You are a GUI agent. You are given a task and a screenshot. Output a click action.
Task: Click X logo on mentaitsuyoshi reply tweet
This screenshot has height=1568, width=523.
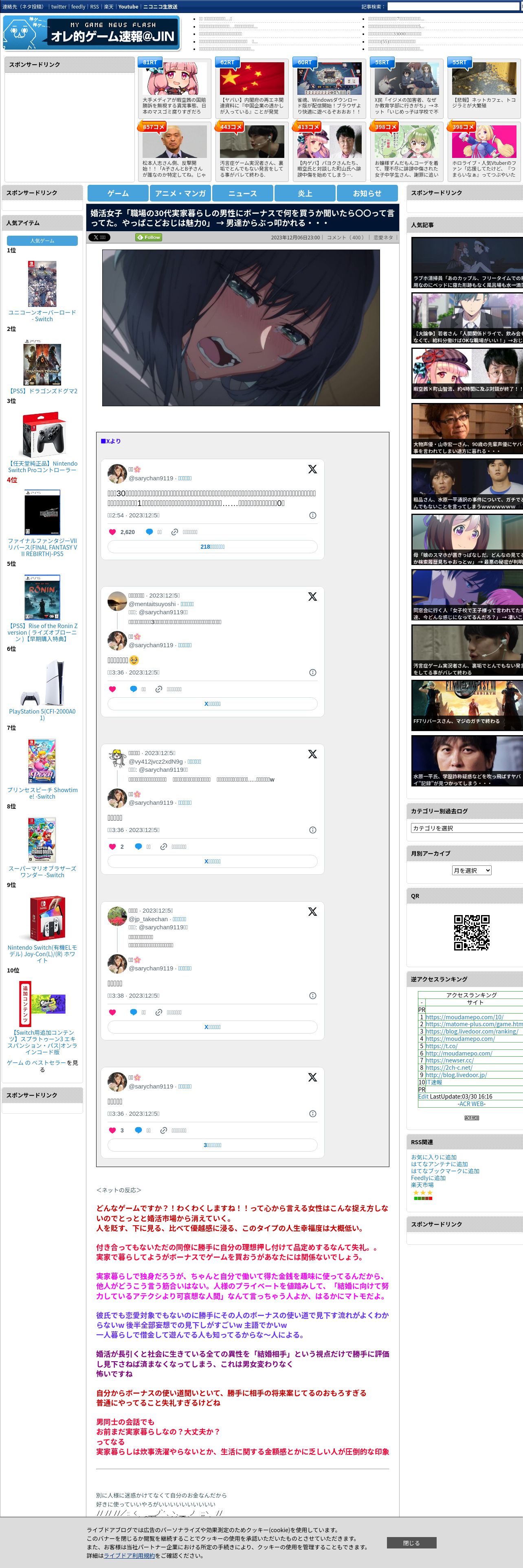tap(312, 596)
